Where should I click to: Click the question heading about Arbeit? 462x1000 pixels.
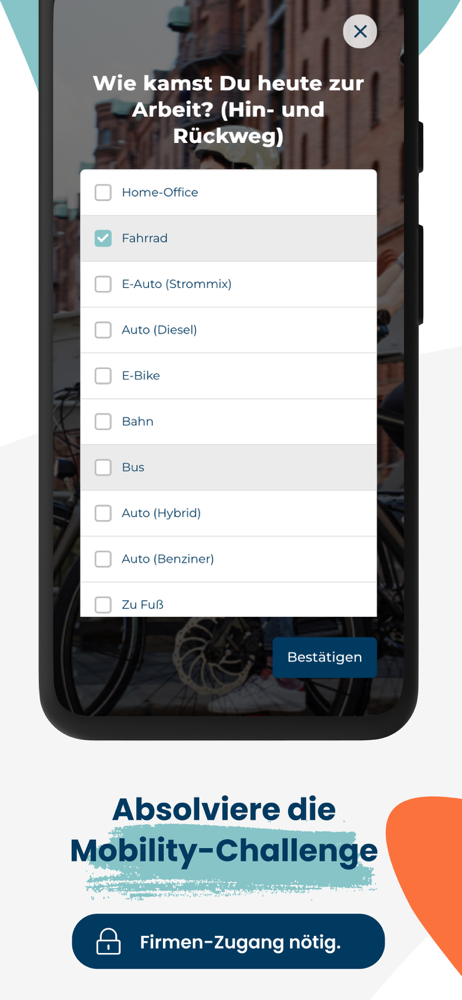coord(228,110)
